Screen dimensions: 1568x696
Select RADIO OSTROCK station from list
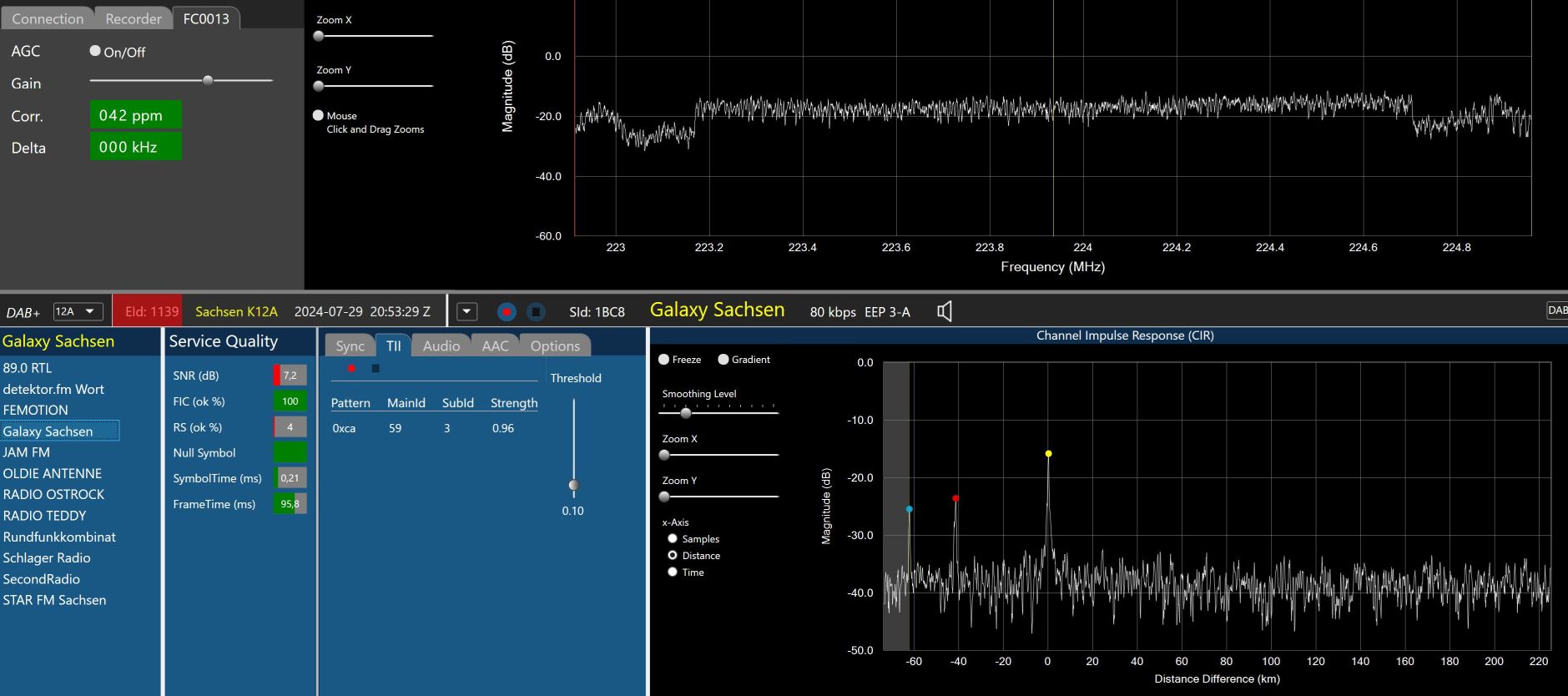(x=53, y=494)
